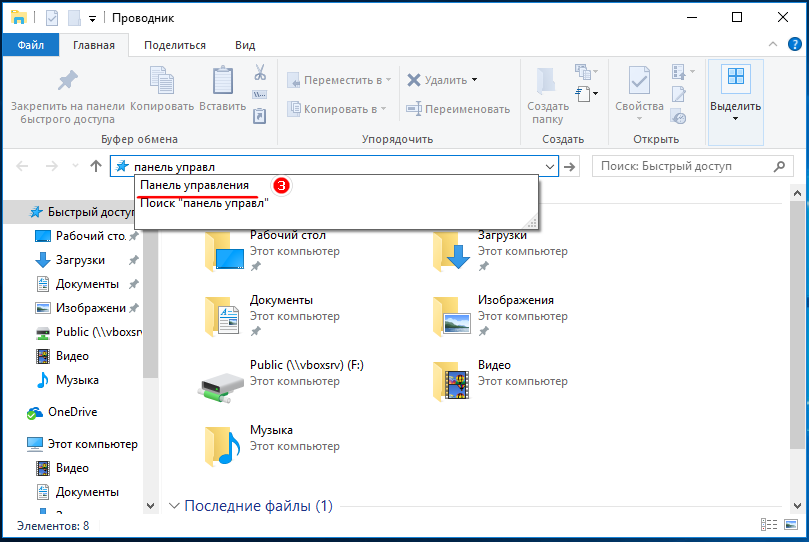The width and height of the screenshot is (809, 542).
Task: Select Public (\\vboxsrv) (F:) drive in main pane
Action: 281,381
